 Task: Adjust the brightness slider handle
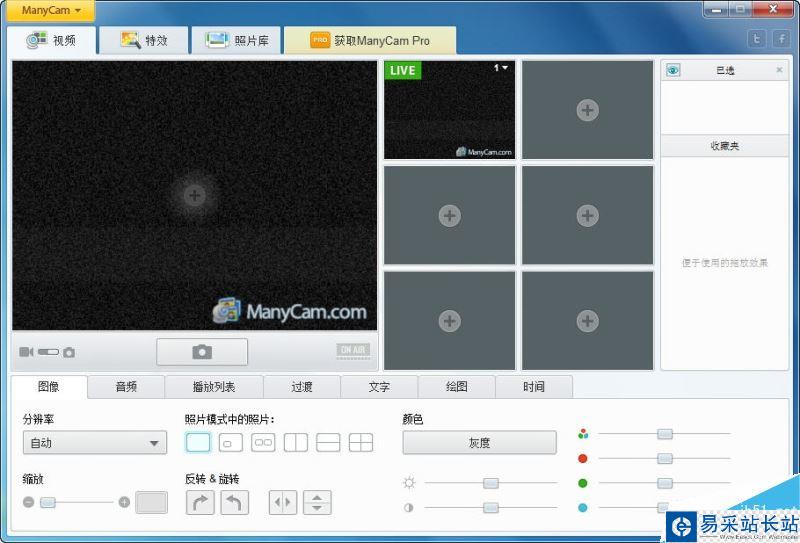pos(491,483)
